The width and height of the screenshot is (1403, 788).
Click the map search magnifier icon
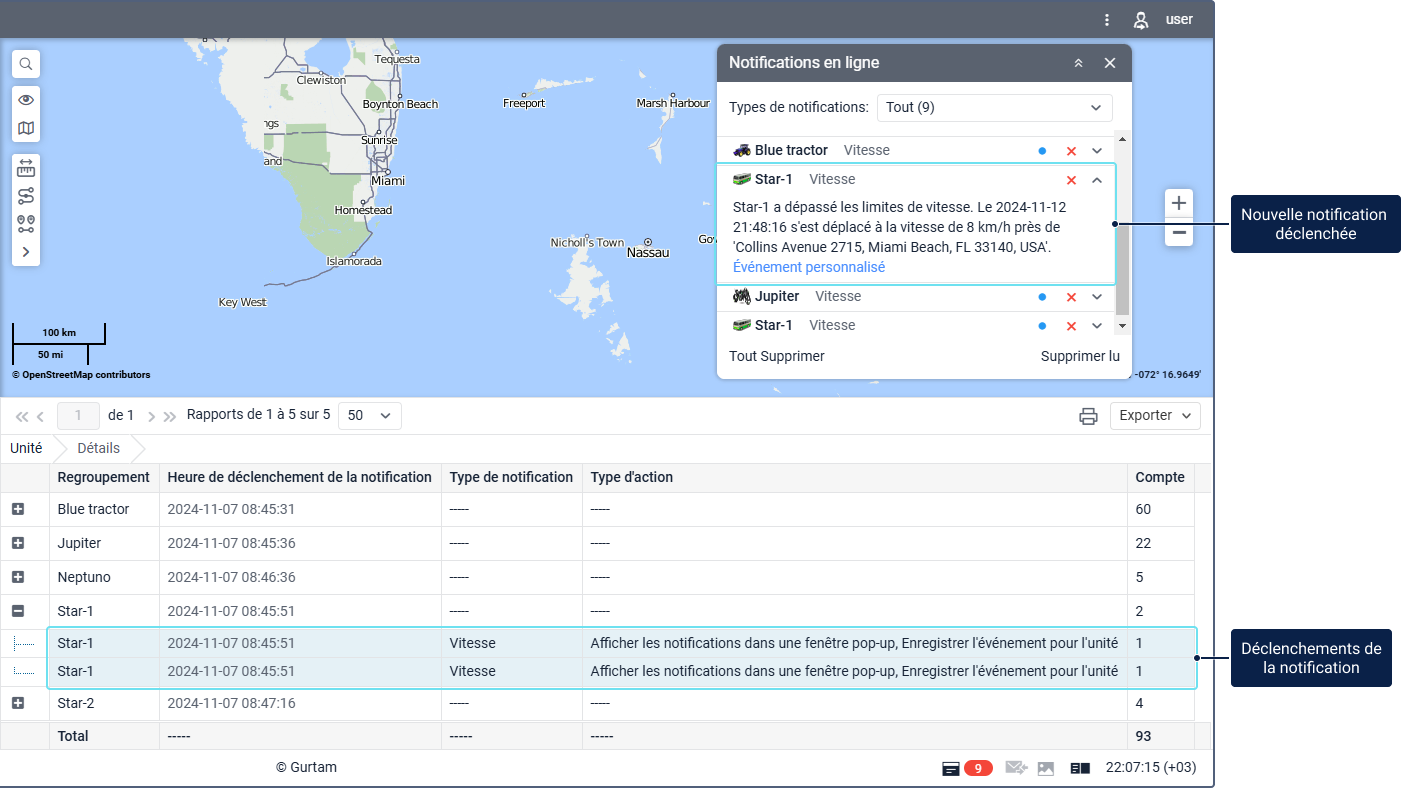(x=26, y=64)
